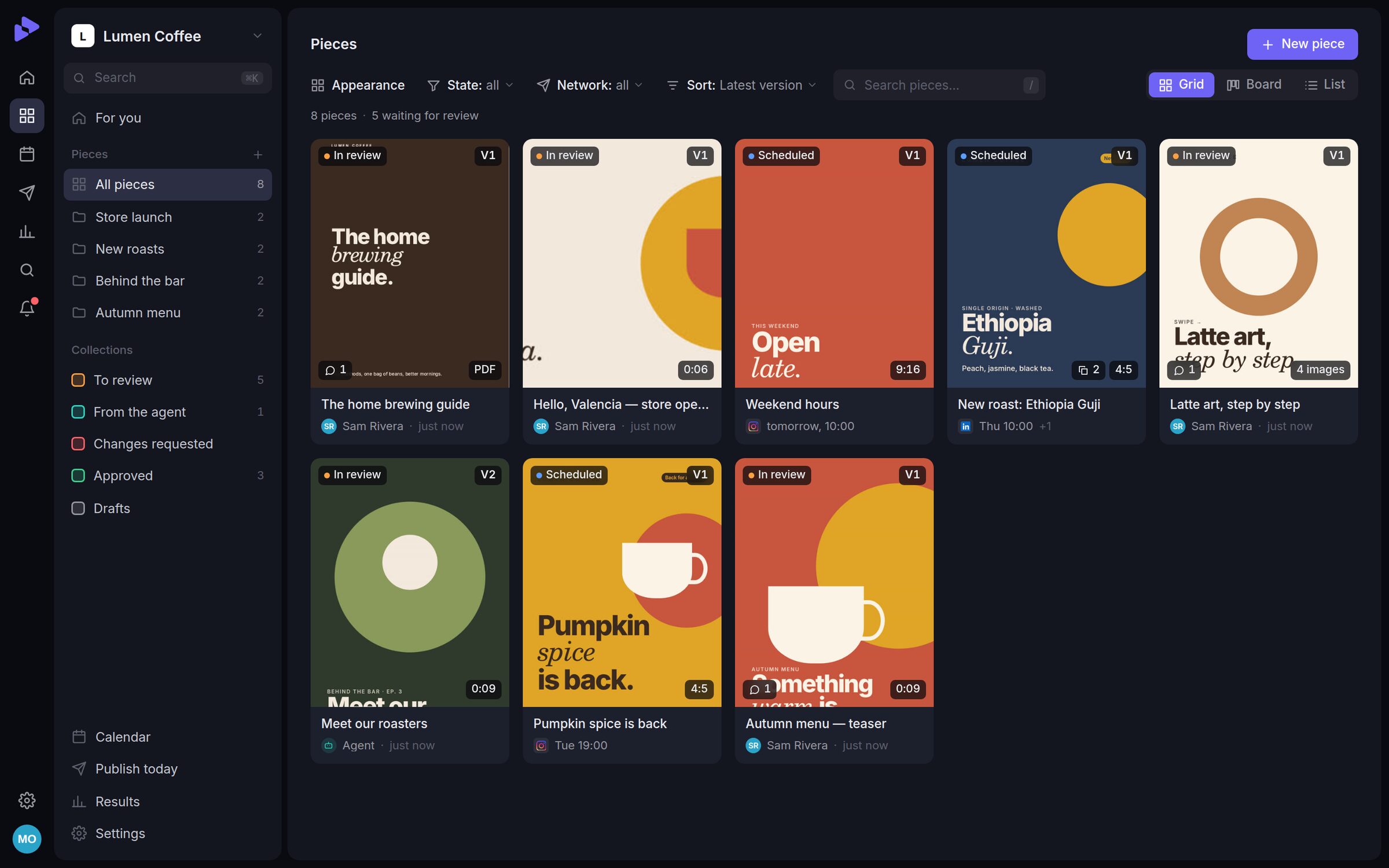The height and width of the screenshot is (868, 1389).
Task: Click comment bubble on The home brewing guide
Action: (336, 370)
